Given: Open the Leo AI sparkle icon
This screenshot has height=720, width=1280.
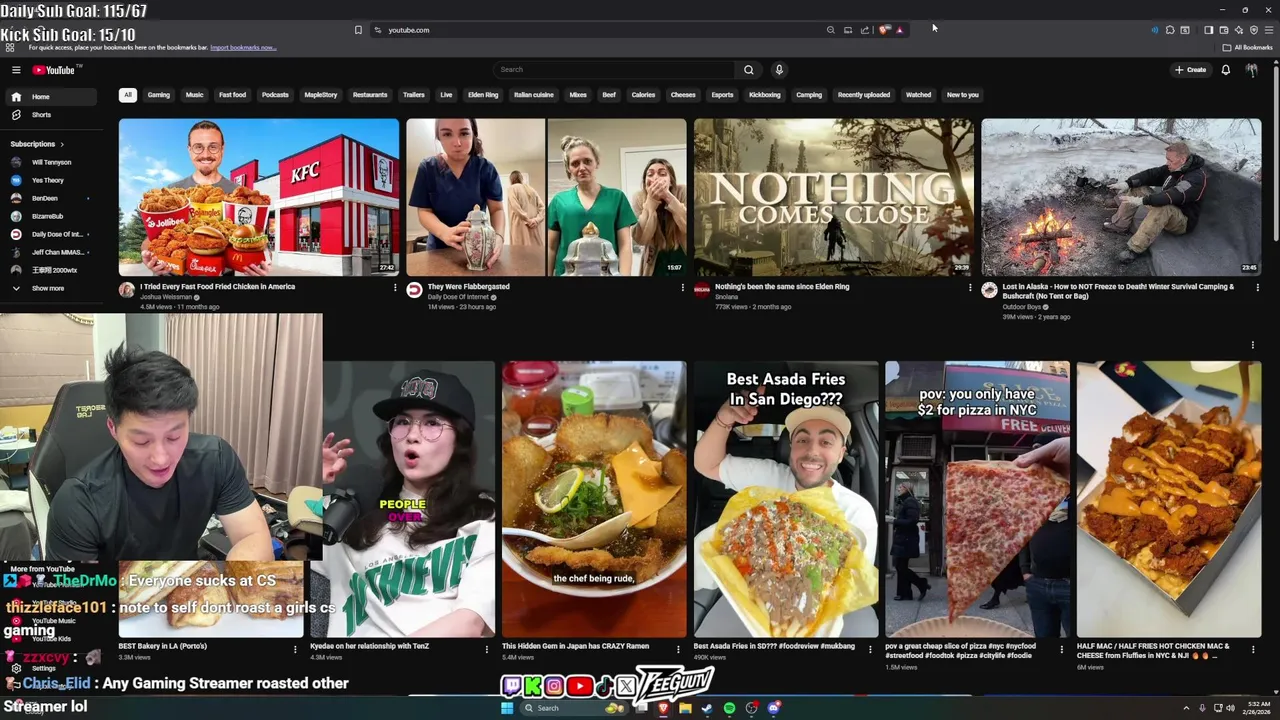Looking at the screenshot, I should point(1239,30).
